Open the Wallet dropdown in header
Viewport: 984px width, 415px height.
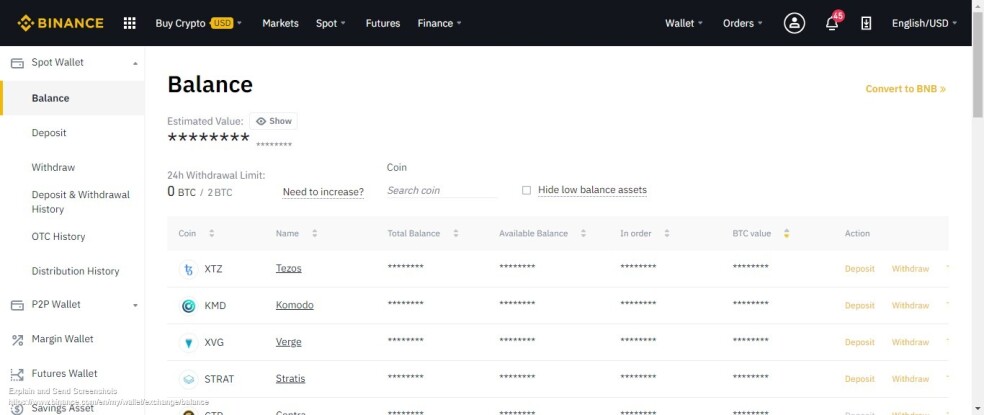point(684,23)
